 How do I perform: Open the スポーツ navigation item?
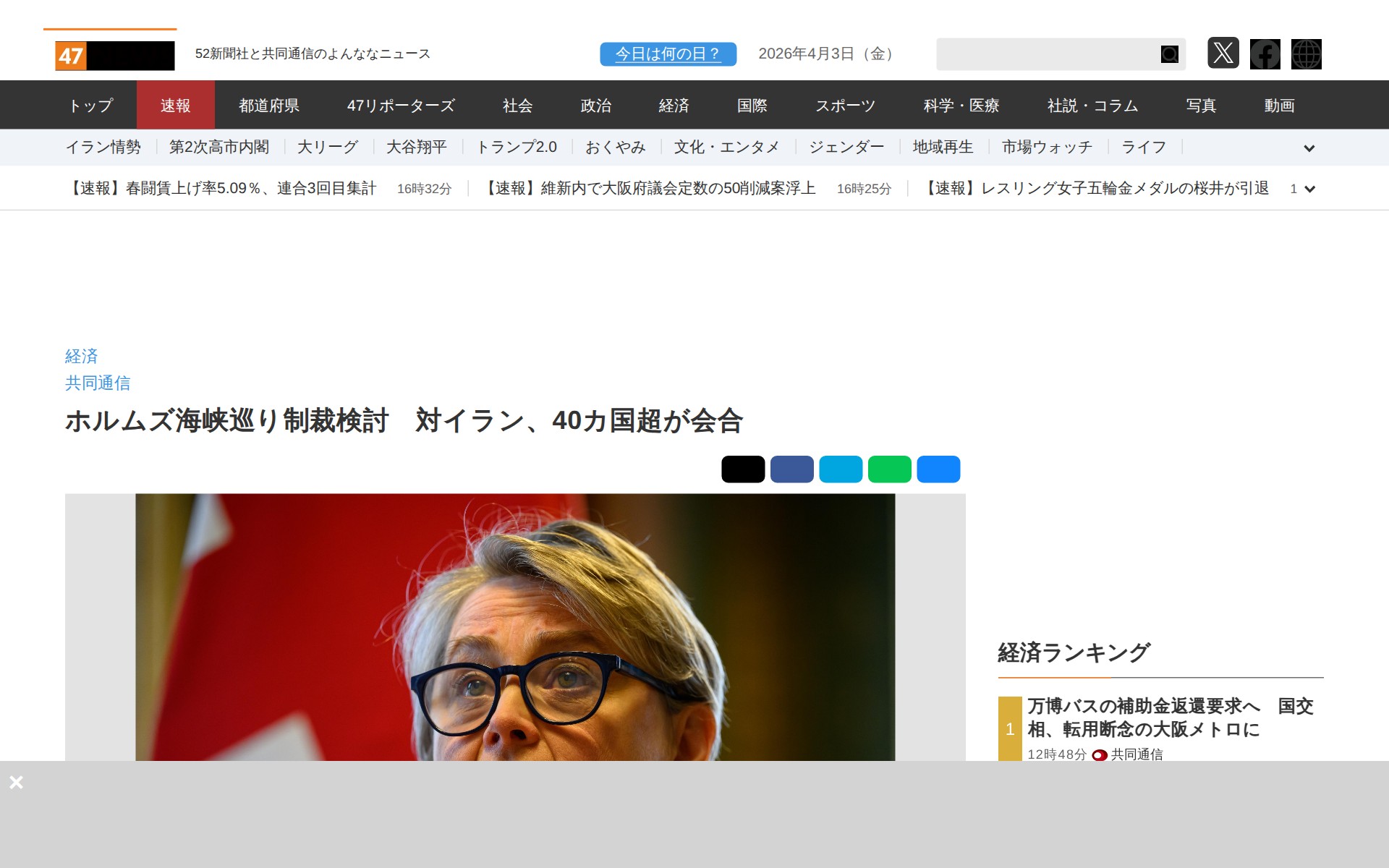[x=845, y=106]
